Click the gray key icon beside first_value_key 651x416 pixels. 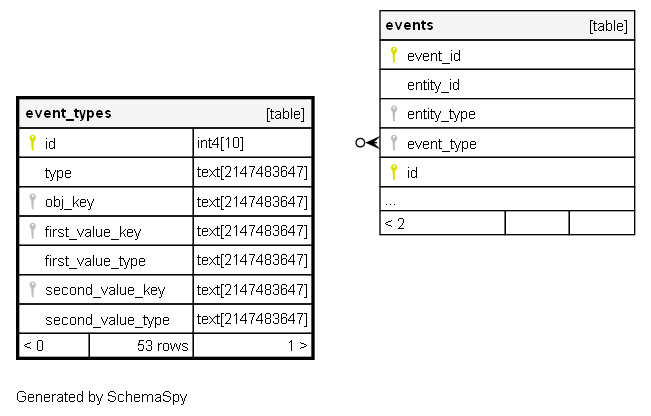click(x=32, y=231)
